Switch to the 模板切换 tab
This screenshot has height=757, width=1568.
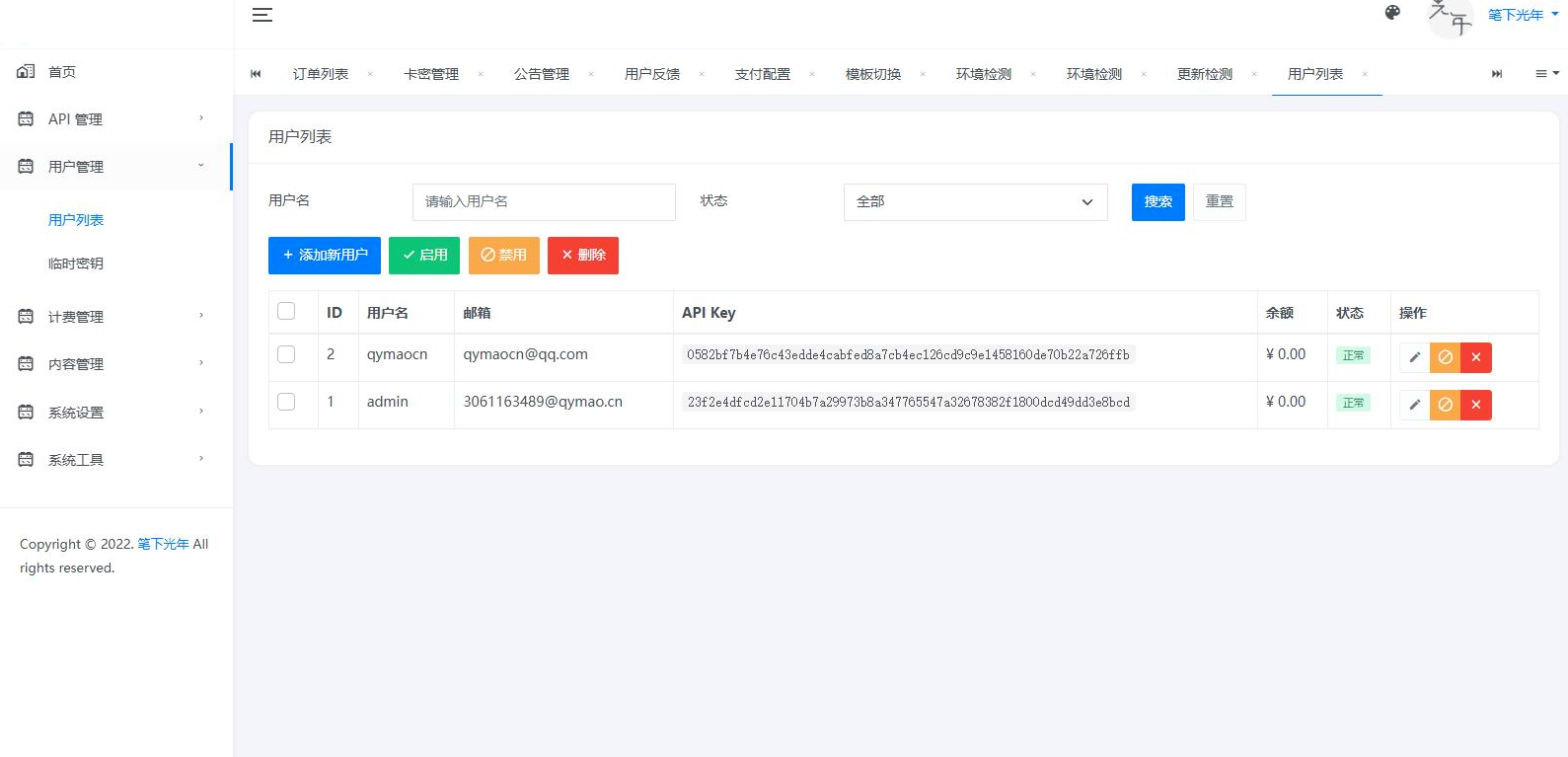click(873, 74)
